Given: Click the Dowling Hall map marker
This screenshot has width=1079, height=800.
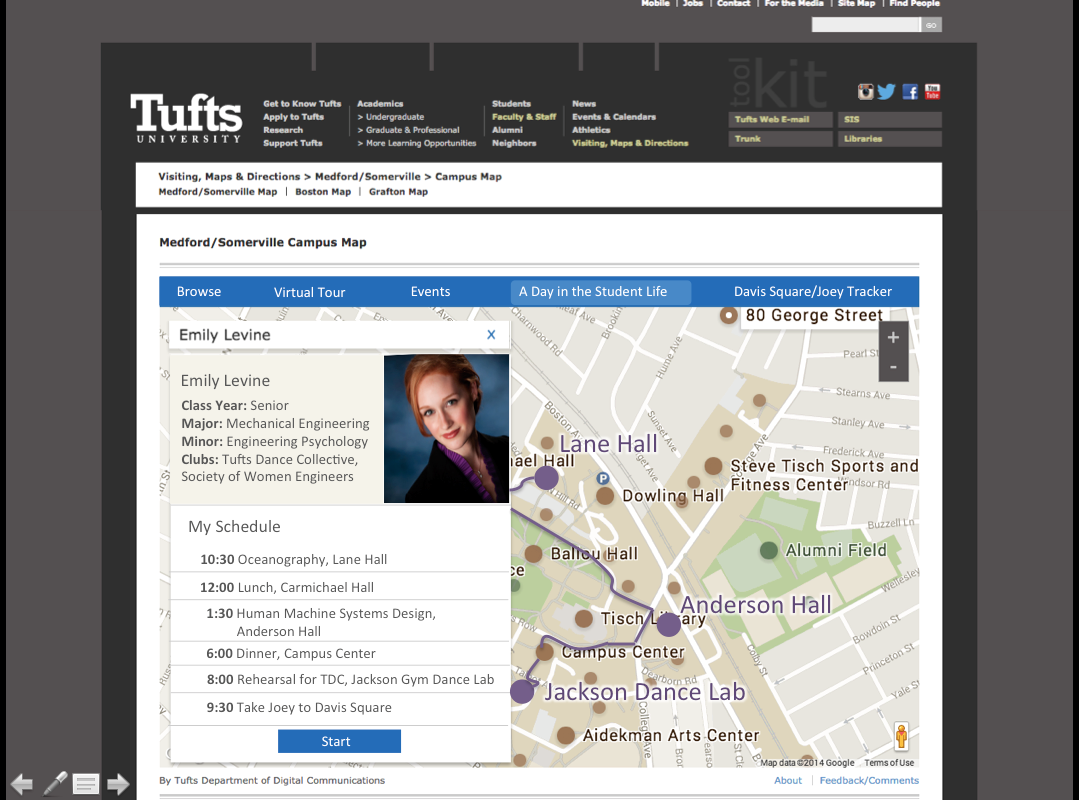Looking at the screenshot, I should 605,495.
